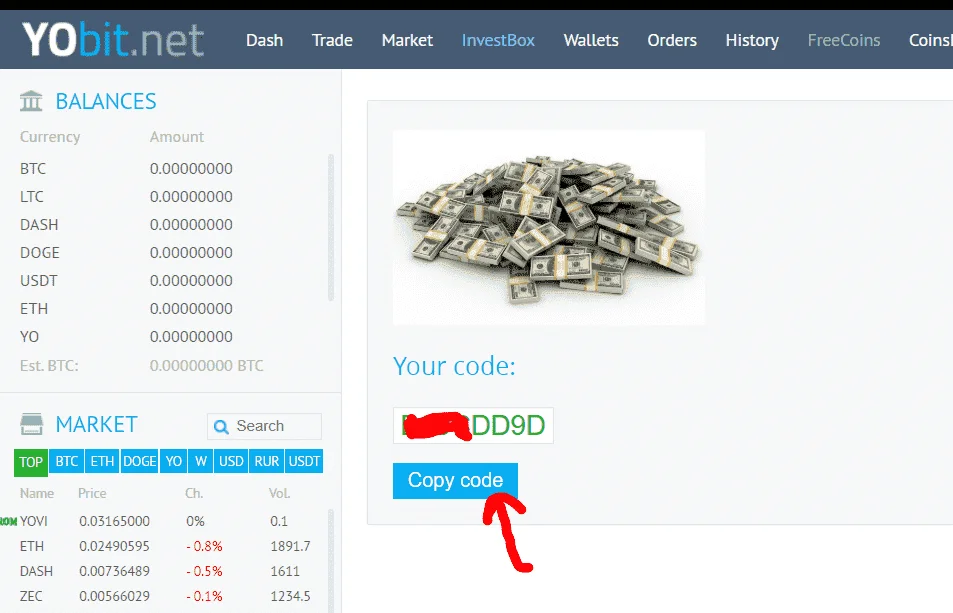Sort market by Price column header

92,493
